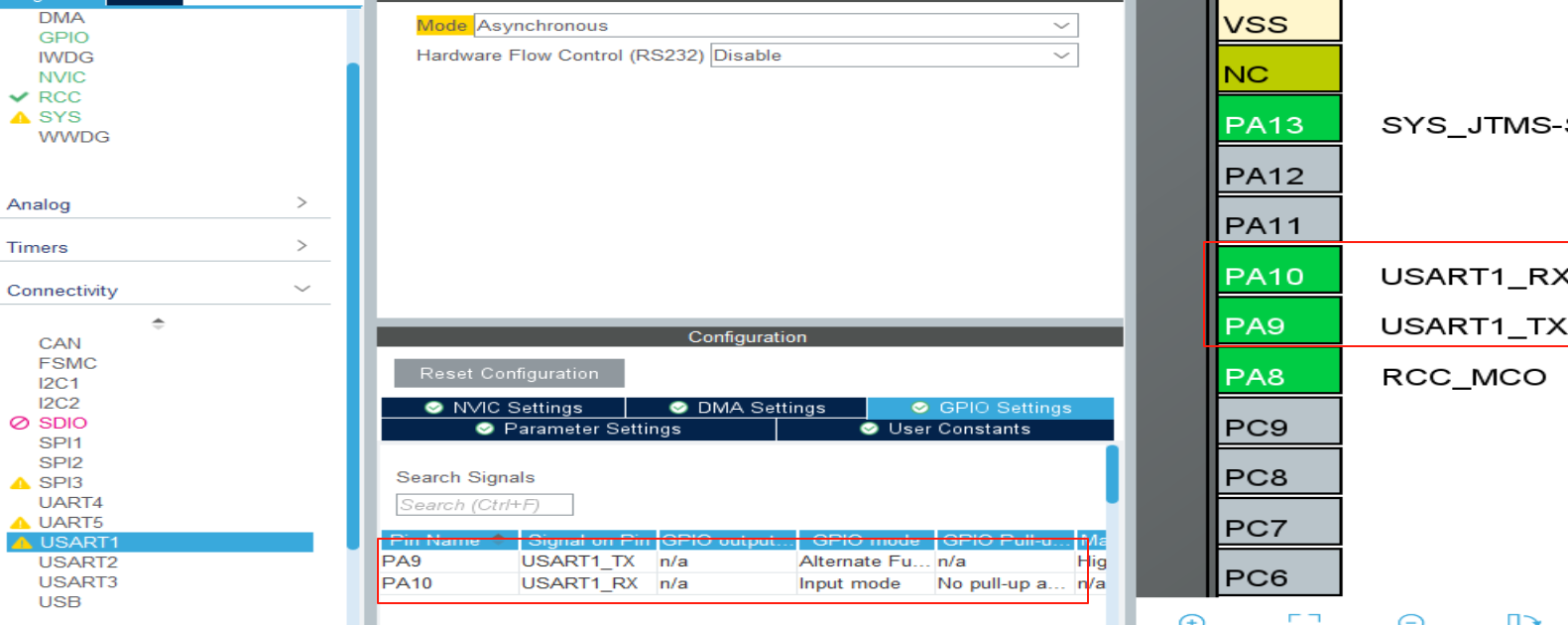Image resolution: width=1568 pixels, height=625 pixels.
Task: Click the Search Signals input field
Action: (484, 505)
